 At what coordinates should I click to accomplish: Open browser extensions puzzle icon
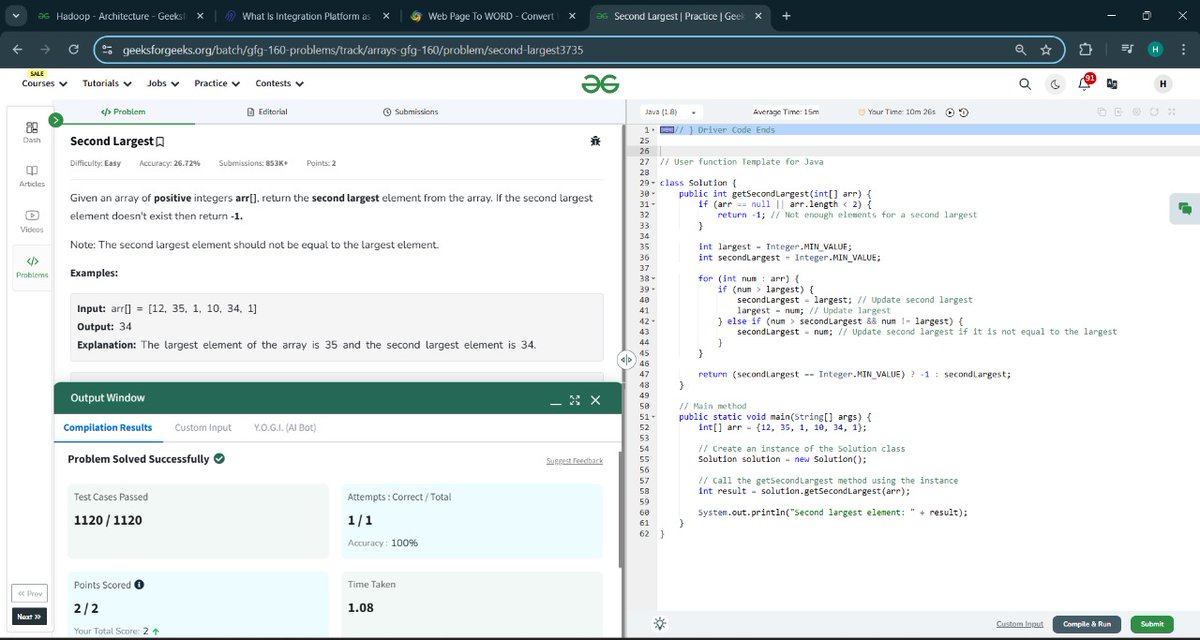pyautogui.click(x=1086, y=50)
